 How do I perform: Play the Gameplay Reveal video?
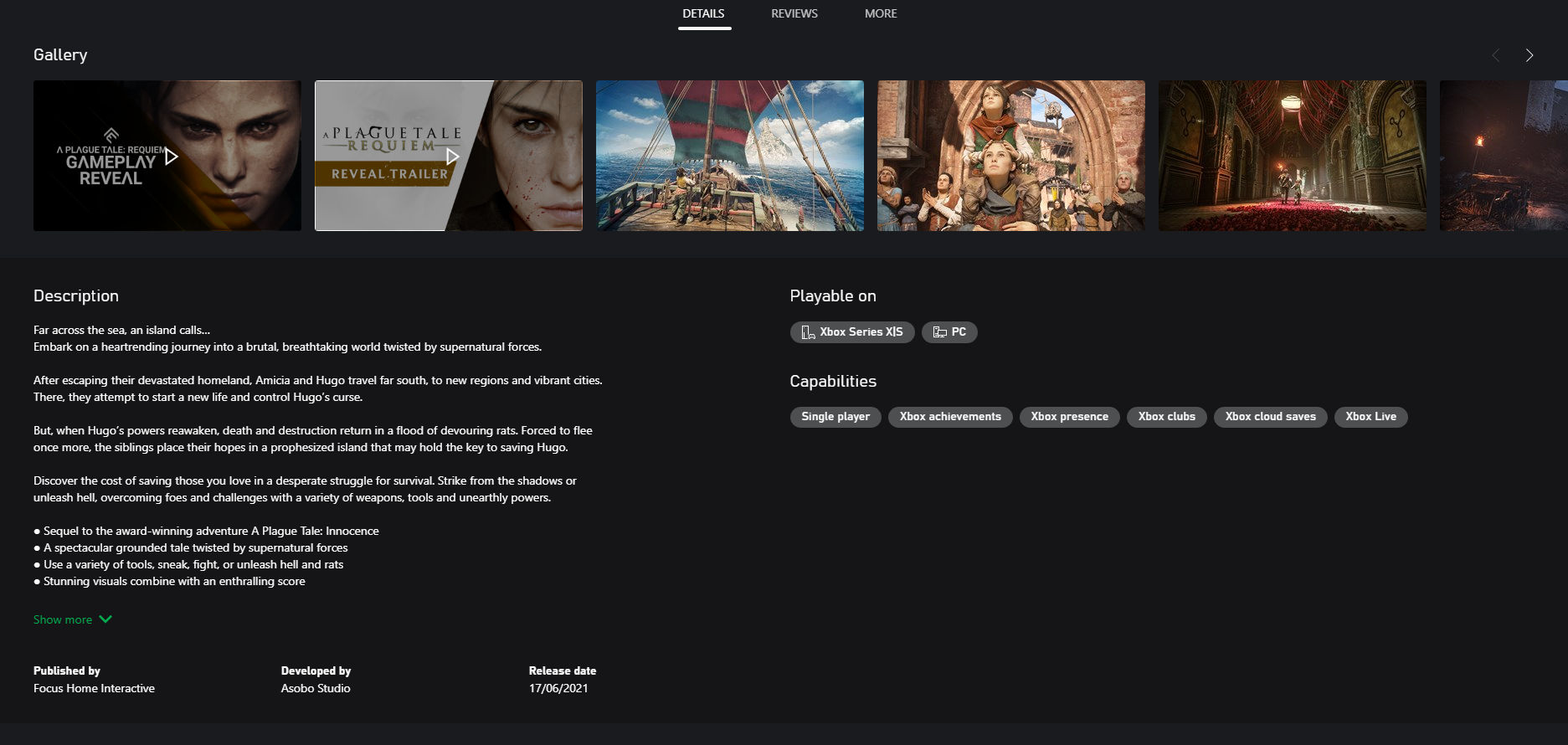coord(167,156)
